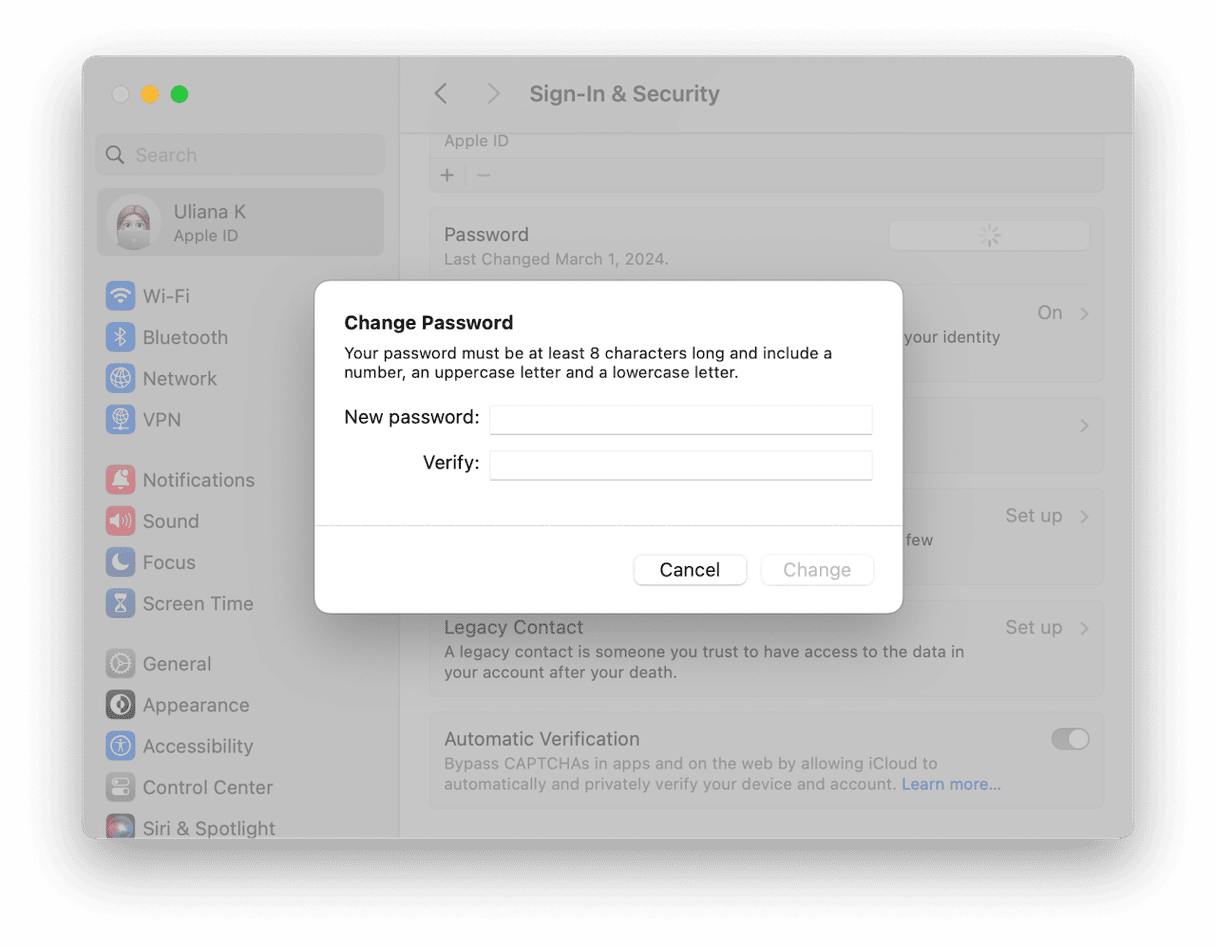Screen dimensions: 1216x947
Task: Open Wi-Fi settings from the sidebar
Action: (x=120, y=295)
